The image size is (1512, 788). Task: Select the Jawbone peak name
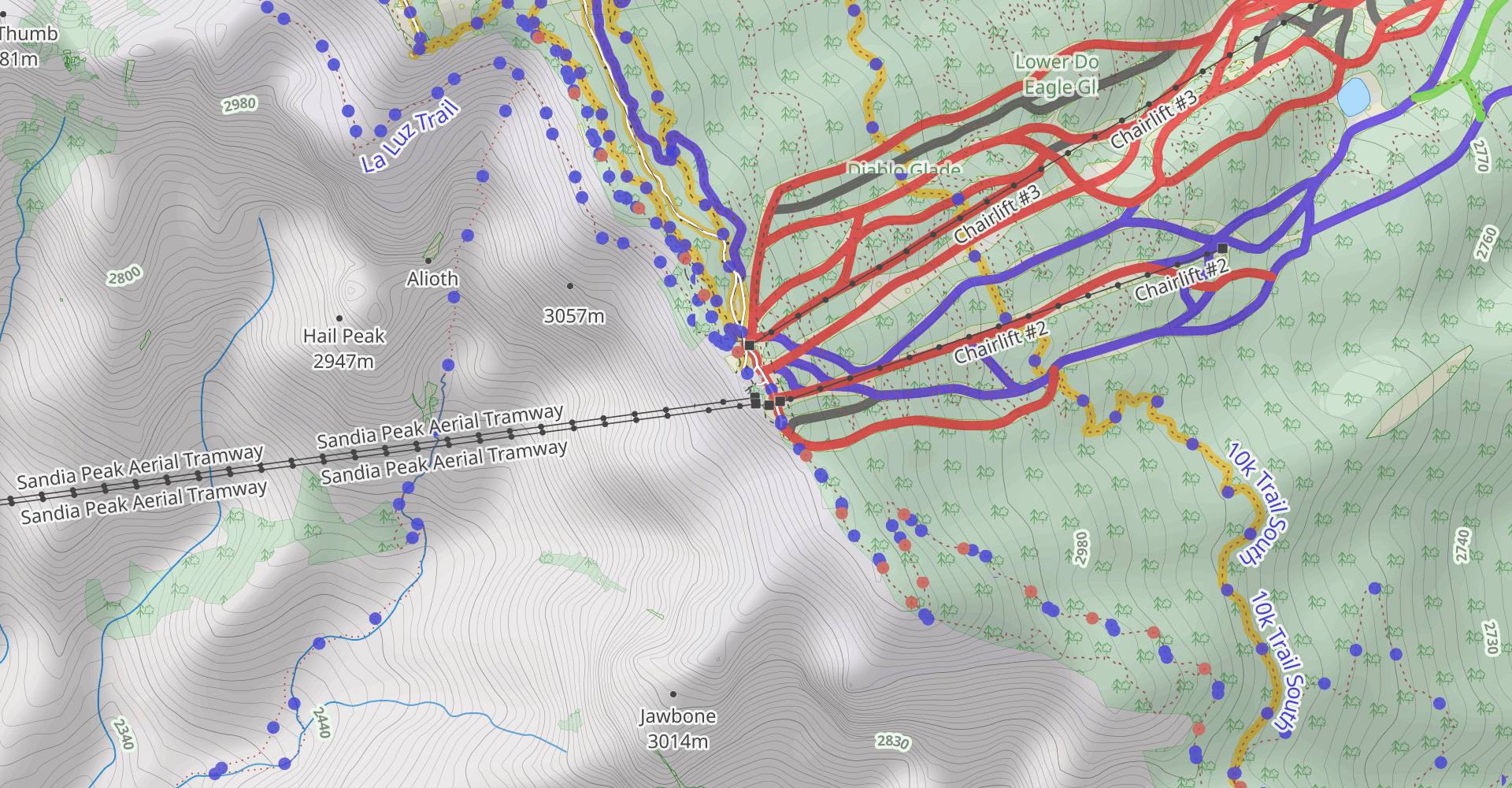(x=677, y=716)
